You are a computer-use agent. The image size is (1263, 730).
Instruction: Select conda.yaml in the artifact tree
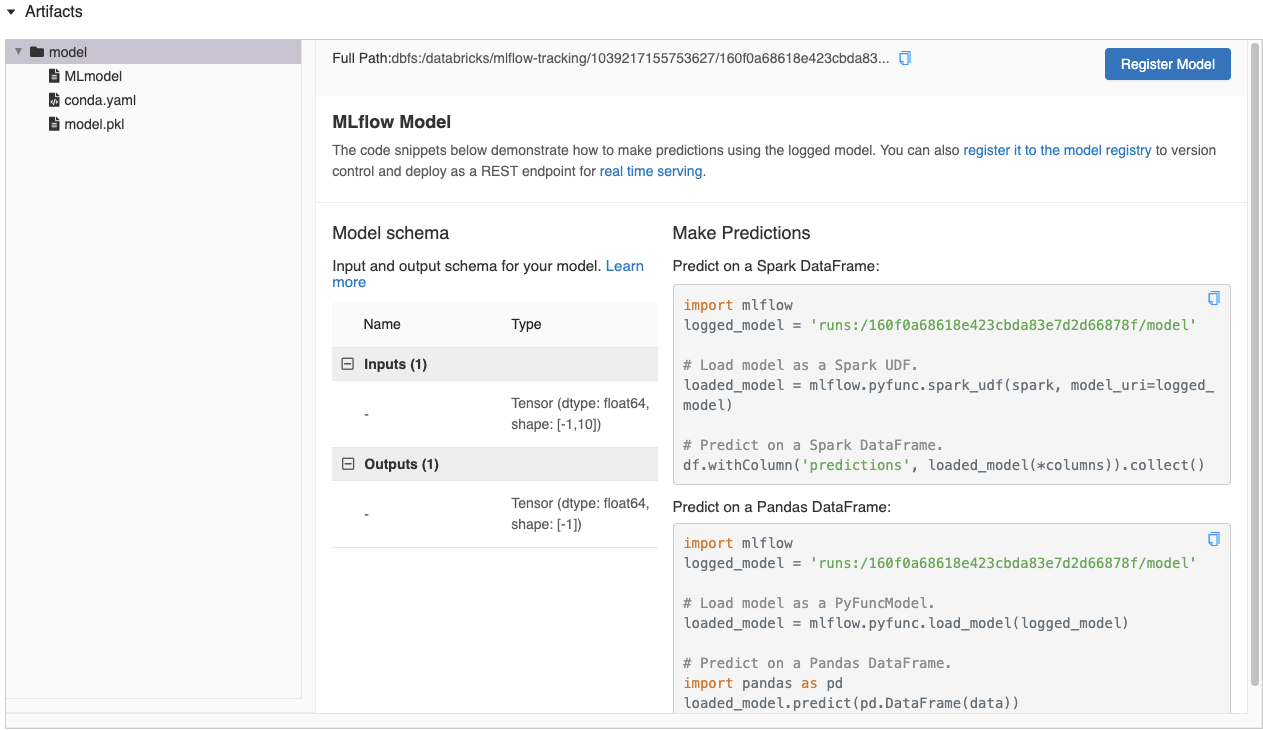tap(100, 100)
